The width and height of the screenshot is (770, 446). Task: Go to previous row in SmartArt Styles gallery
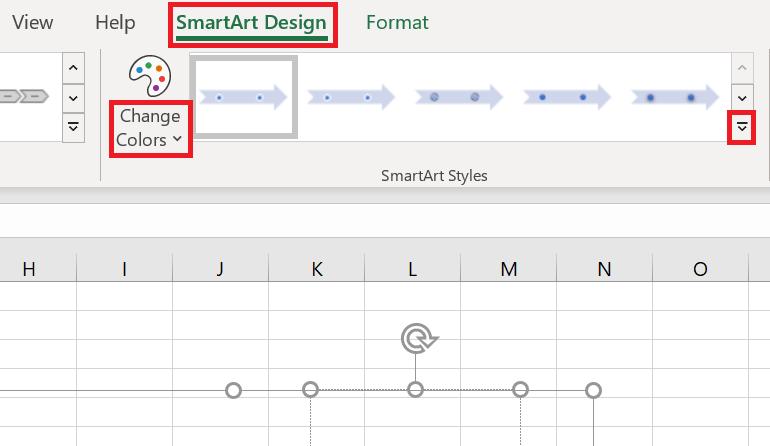click(742, 68)
